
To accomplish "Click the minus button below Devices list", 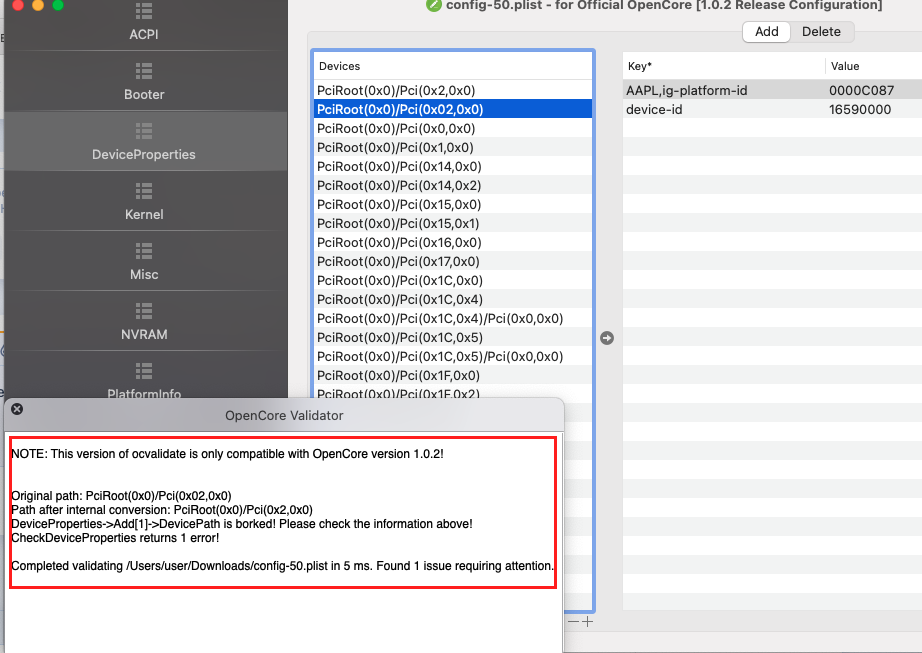I will pos(573,621).
